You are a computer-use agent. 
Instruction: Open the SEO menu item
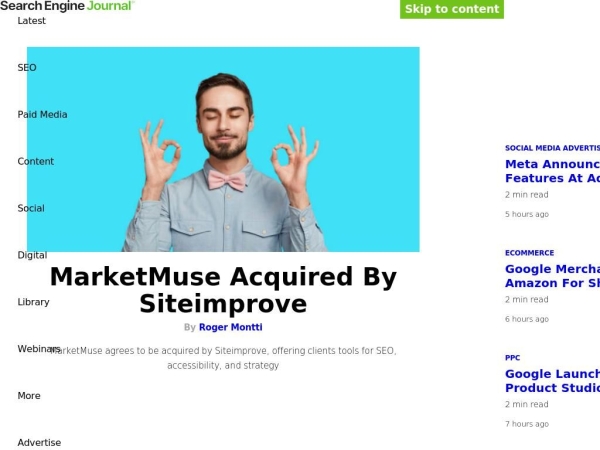pos(27,68)
